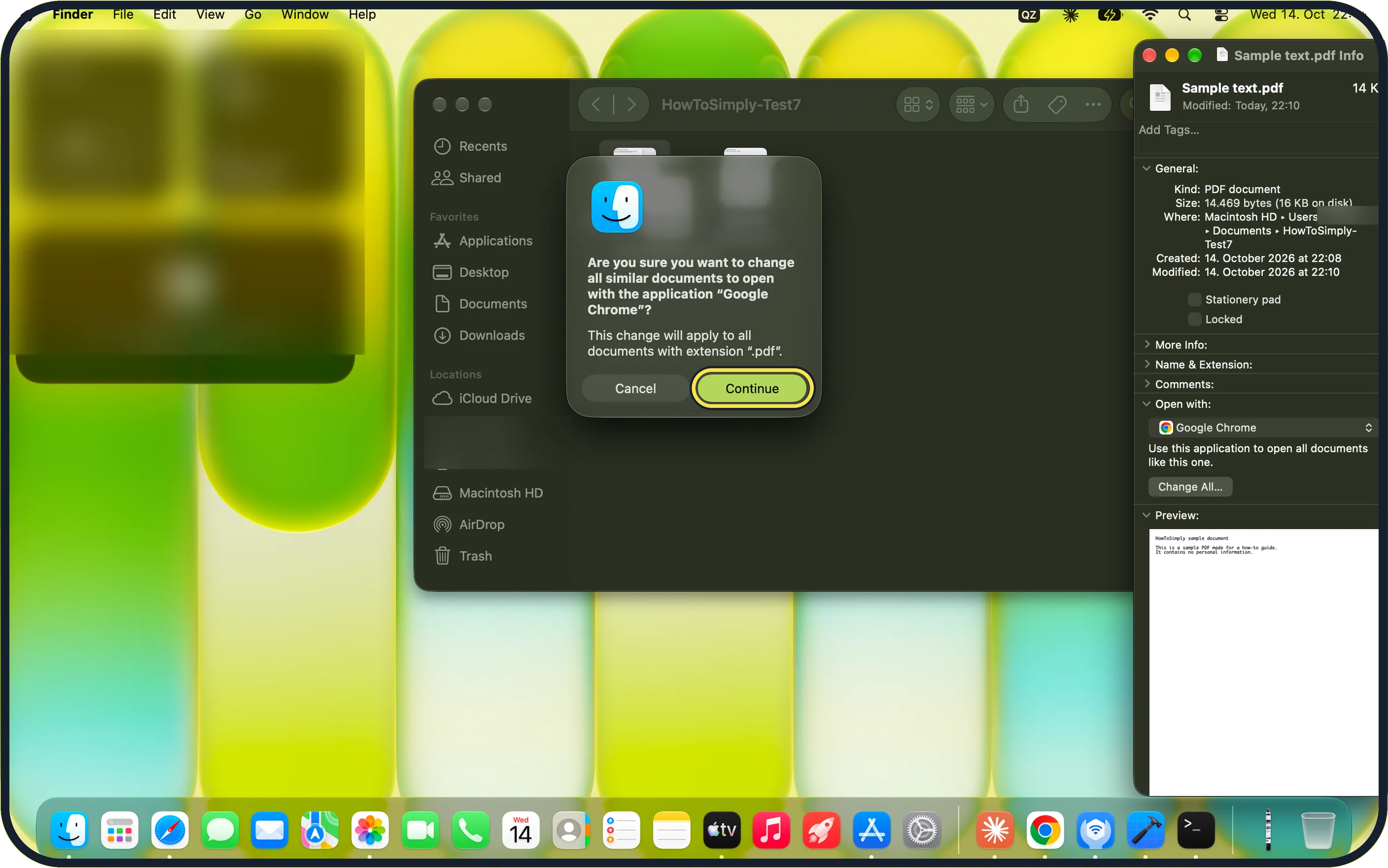Open the Go menu

tap(253, 14)
